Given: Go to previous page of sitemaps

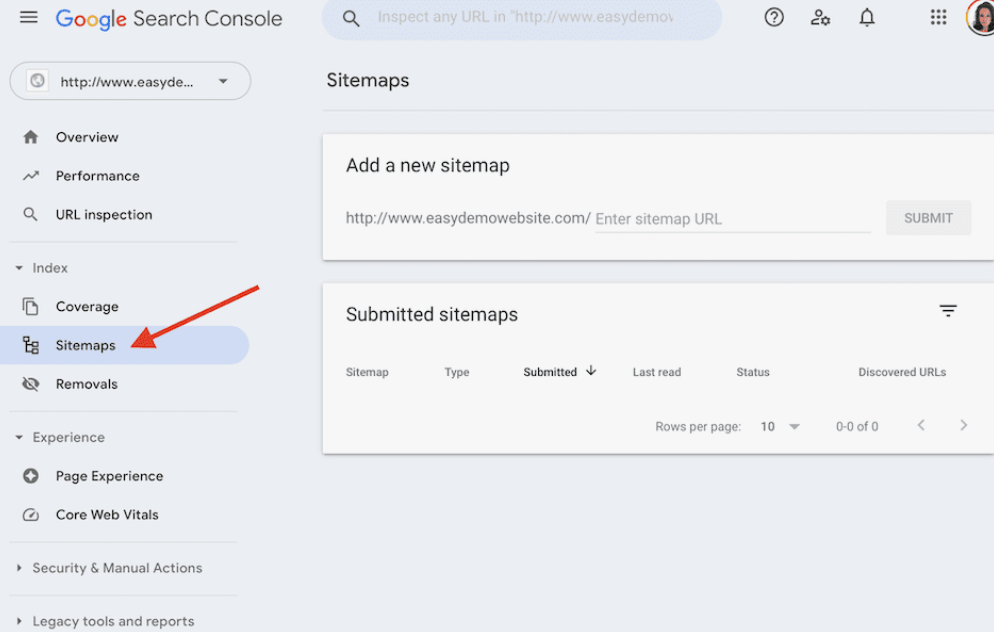Looking at the screenshot, I should click(x=921, y=426).
